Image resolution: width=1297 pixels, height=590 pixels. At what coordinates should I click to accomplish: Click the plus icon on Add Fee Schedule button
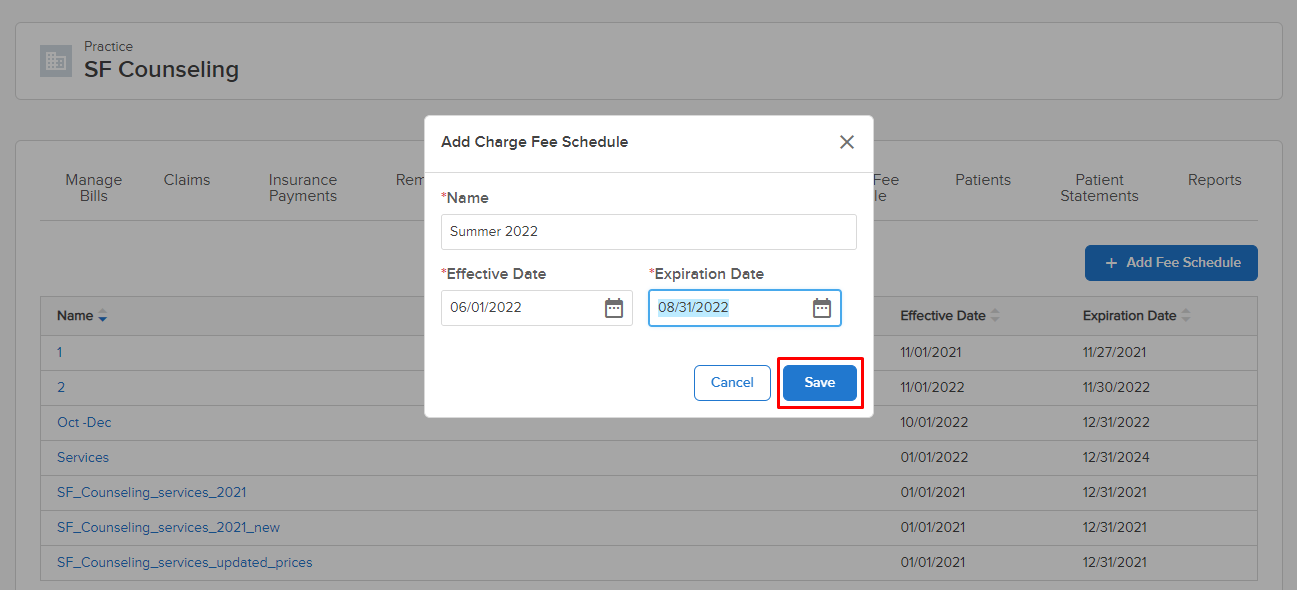[1111, 263]
